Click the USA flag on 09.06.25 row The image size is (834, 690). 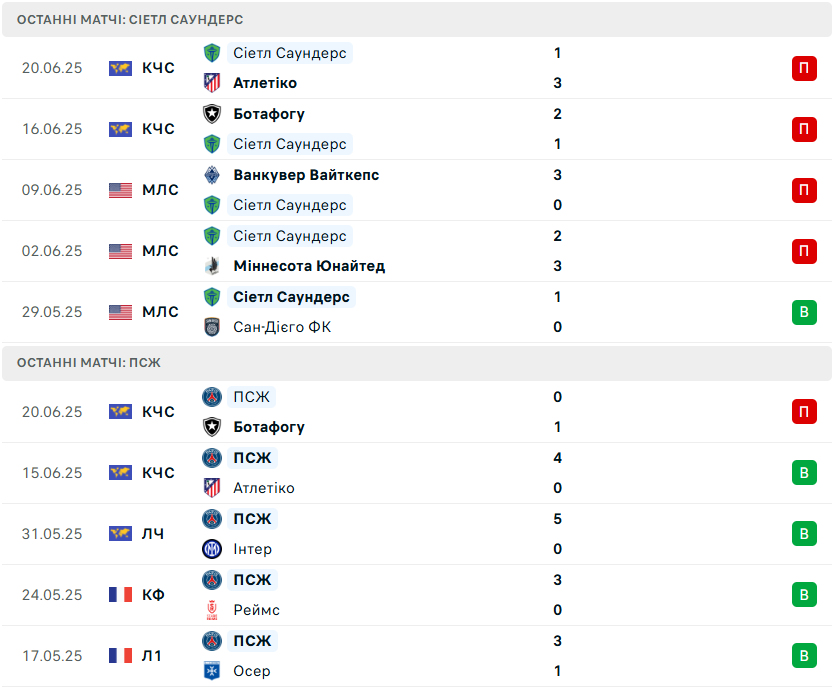point(120,190)
